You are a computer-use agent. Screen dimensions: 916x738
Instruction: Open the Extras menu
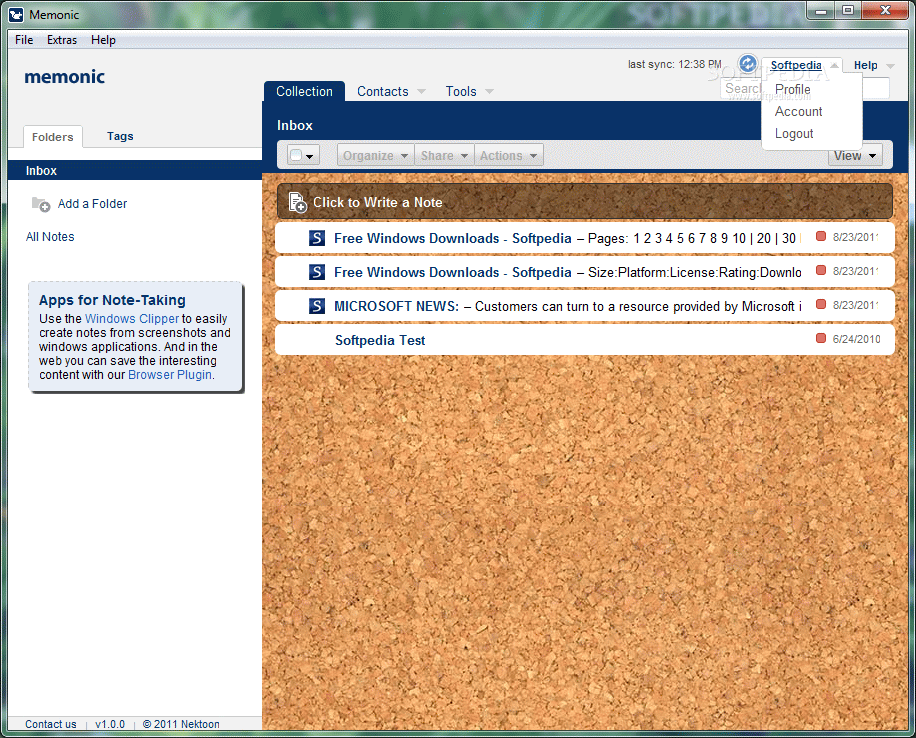[62, 40]
